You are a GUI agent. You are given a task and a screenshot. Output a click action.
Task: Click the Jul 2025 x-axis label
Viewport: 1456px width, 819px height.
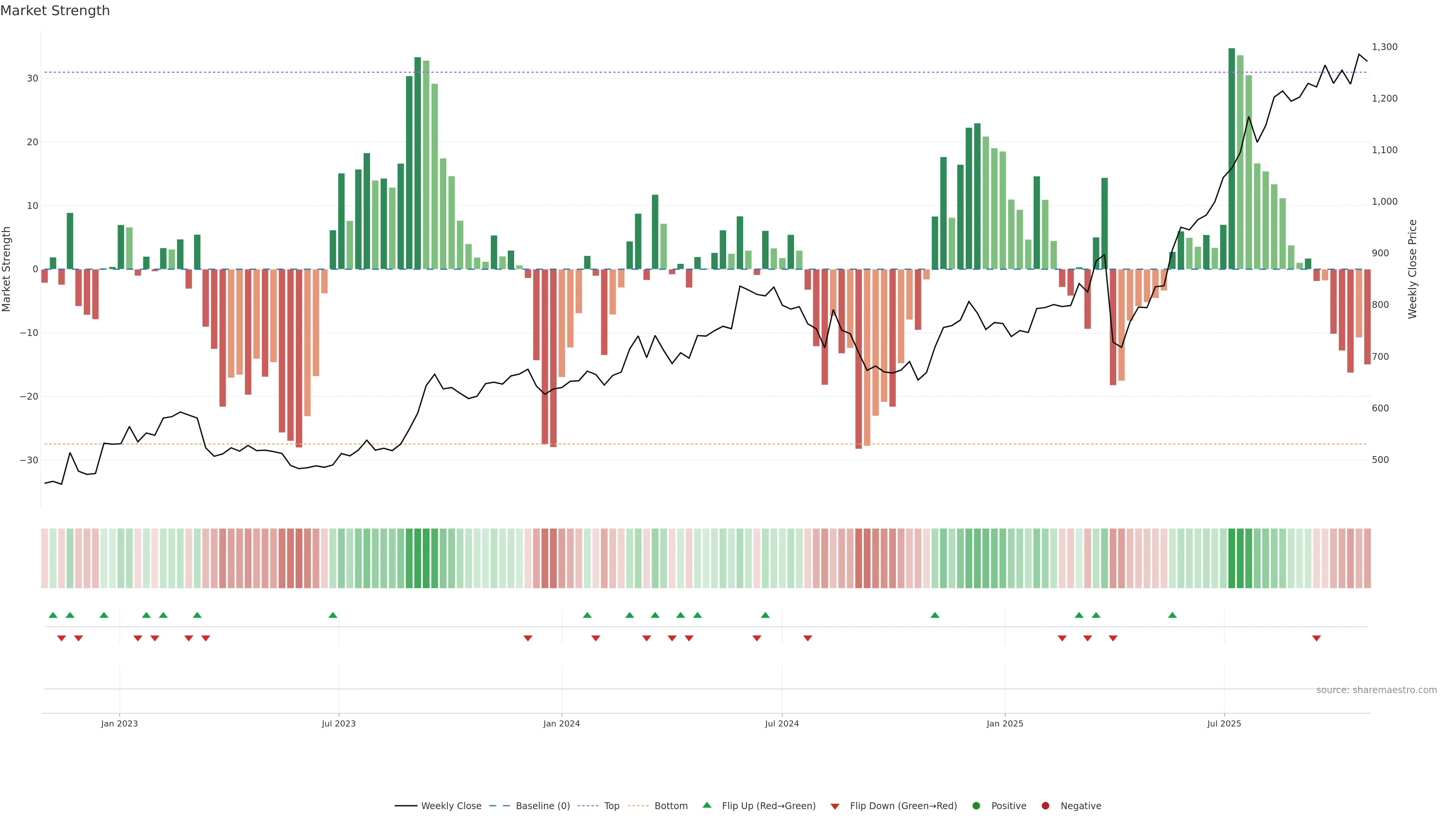[x=1224, y=723]
